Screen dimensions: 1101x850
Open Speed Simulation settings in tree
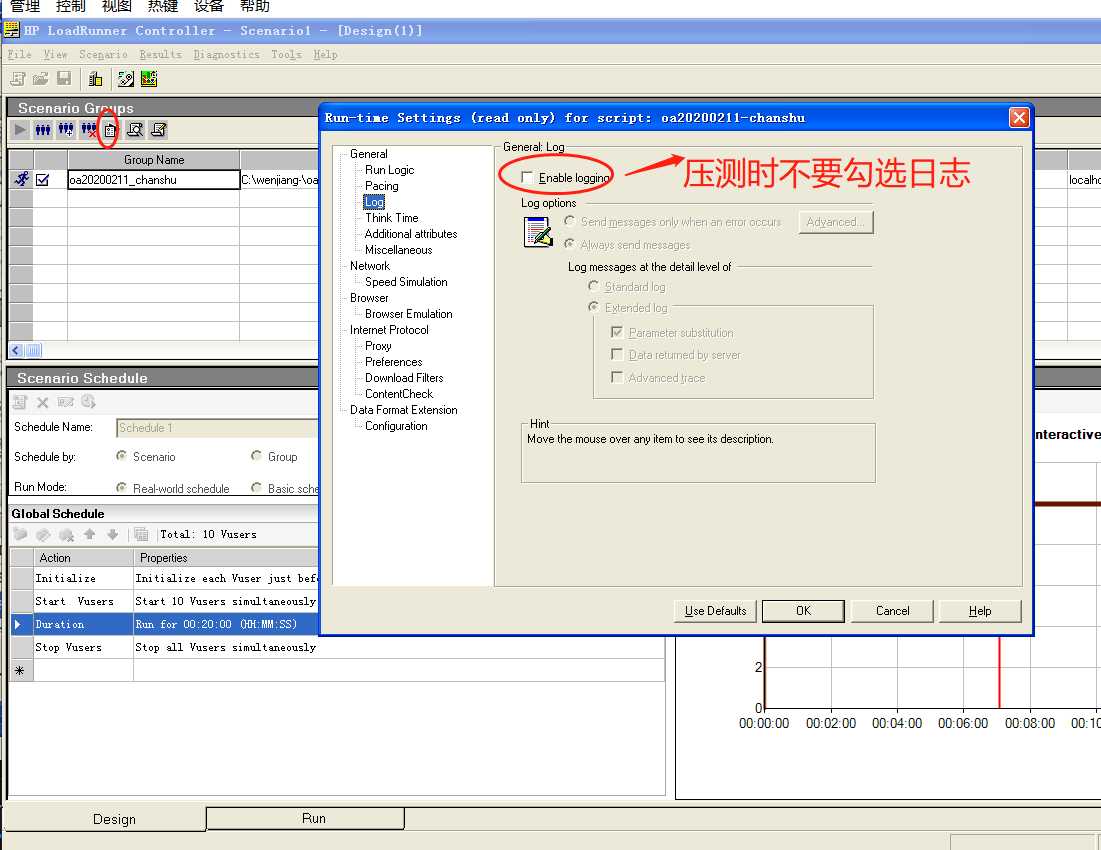(407, 281)
